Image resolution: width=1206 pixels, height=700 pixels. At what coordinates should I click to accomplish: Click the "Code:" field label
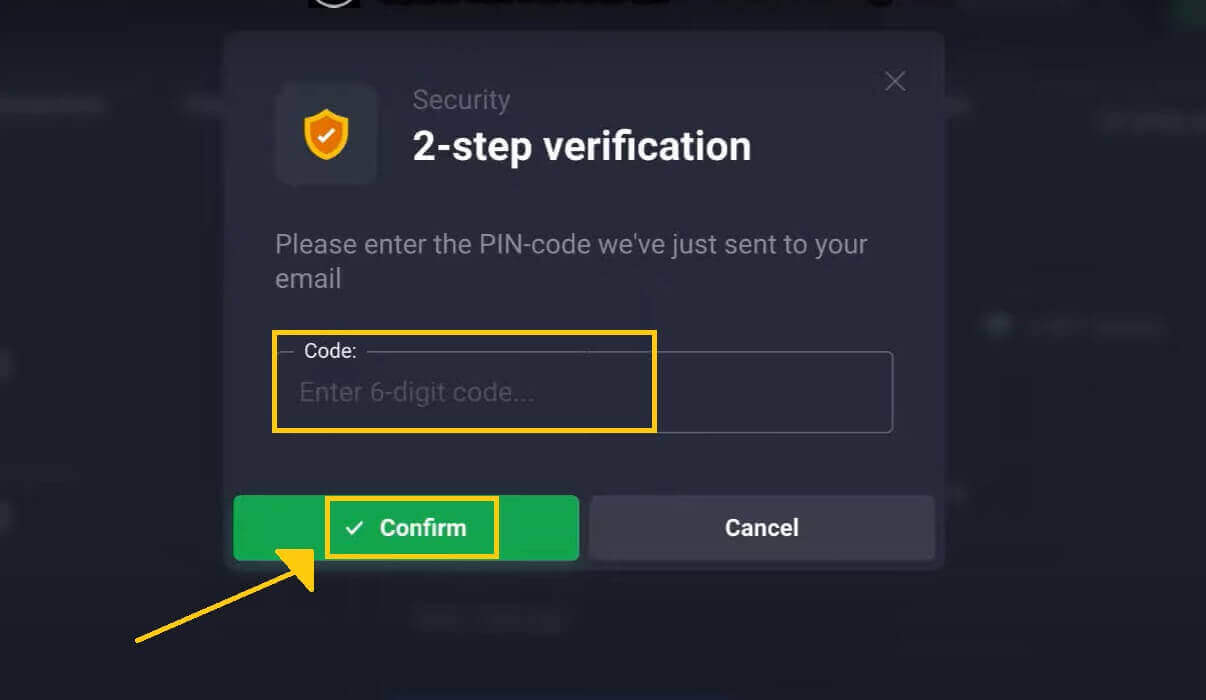tap(330, 352)
